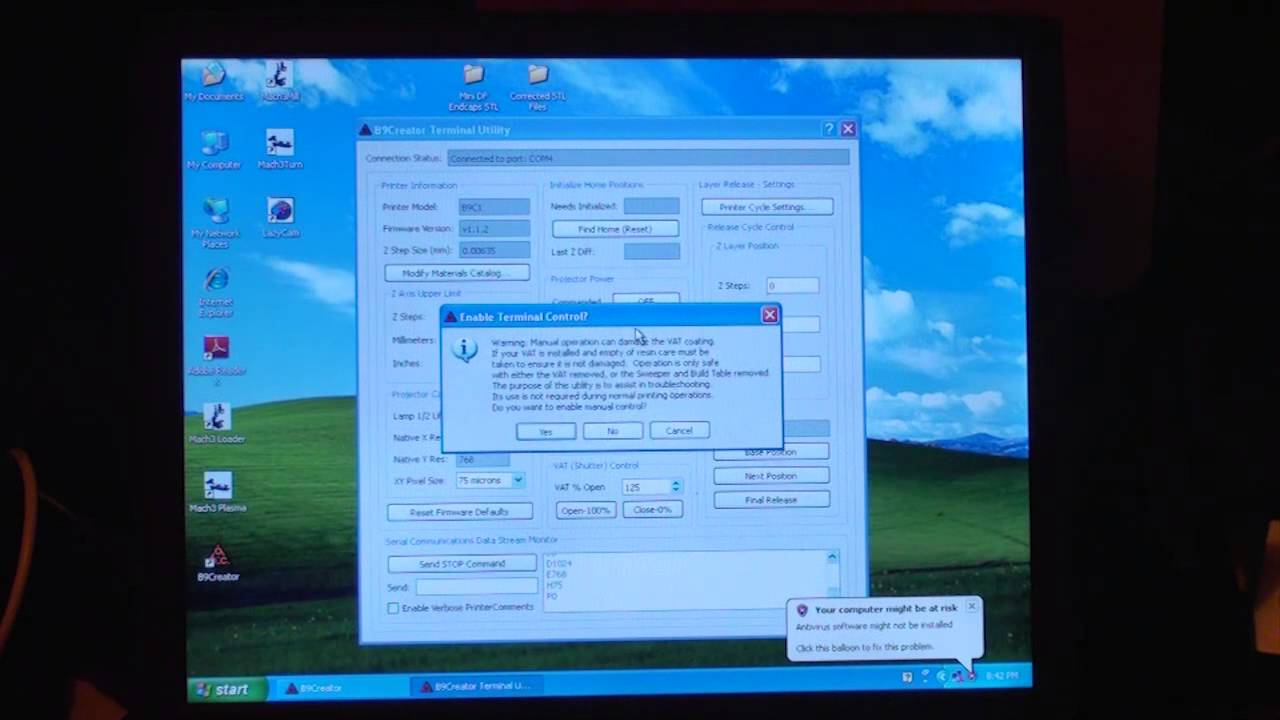
Task: Click the Find Home (Reset) button
Action: pos(615,229)
